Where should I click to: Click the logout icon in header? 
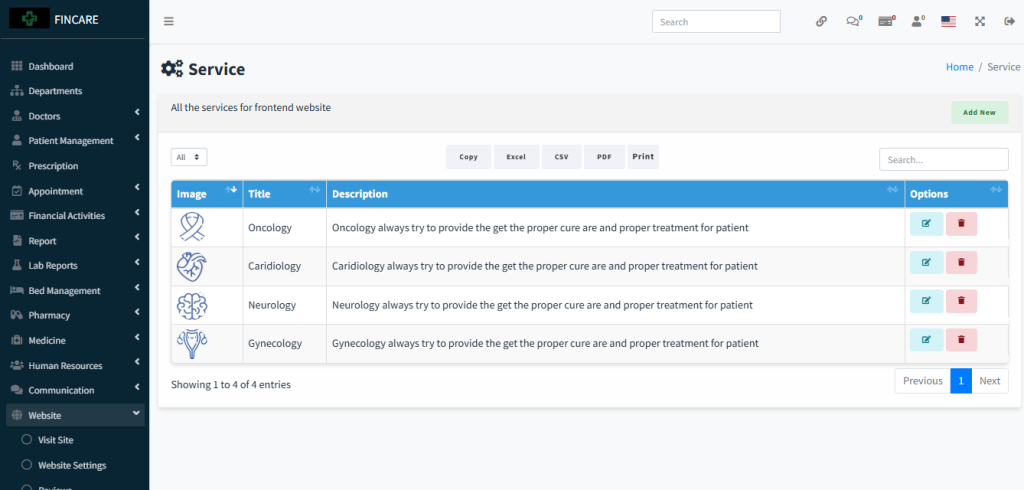(1009, 21)
